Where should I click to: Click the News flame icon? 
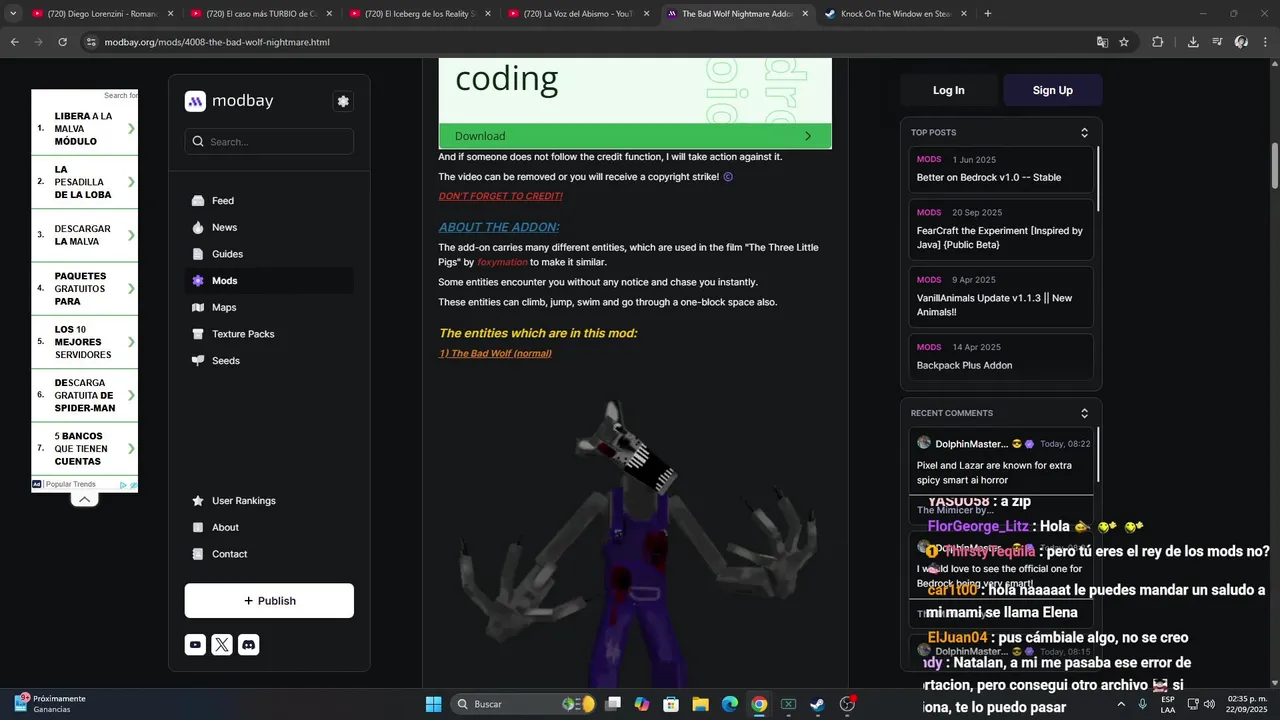point(198,227)
